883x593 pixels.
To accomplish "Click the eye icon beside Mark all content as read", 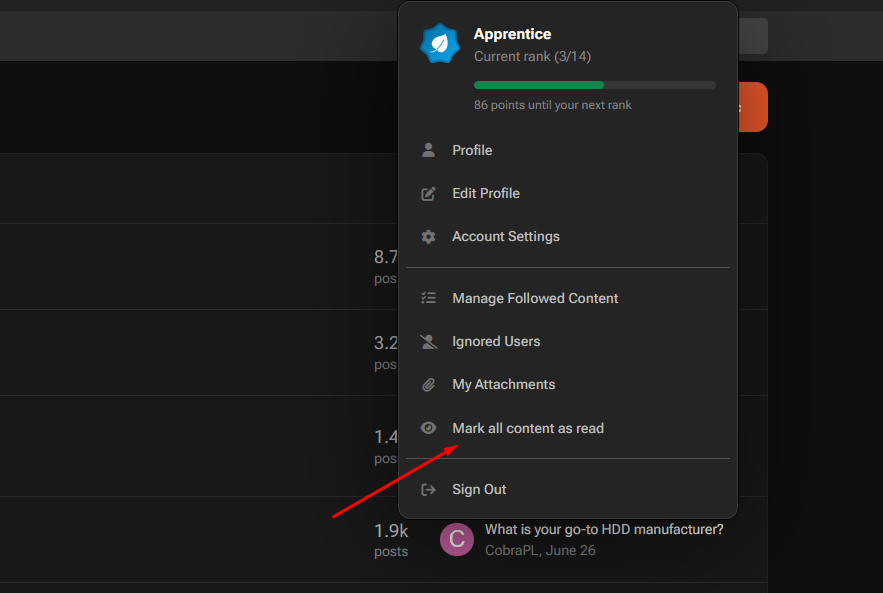I will tap(429, 428).
